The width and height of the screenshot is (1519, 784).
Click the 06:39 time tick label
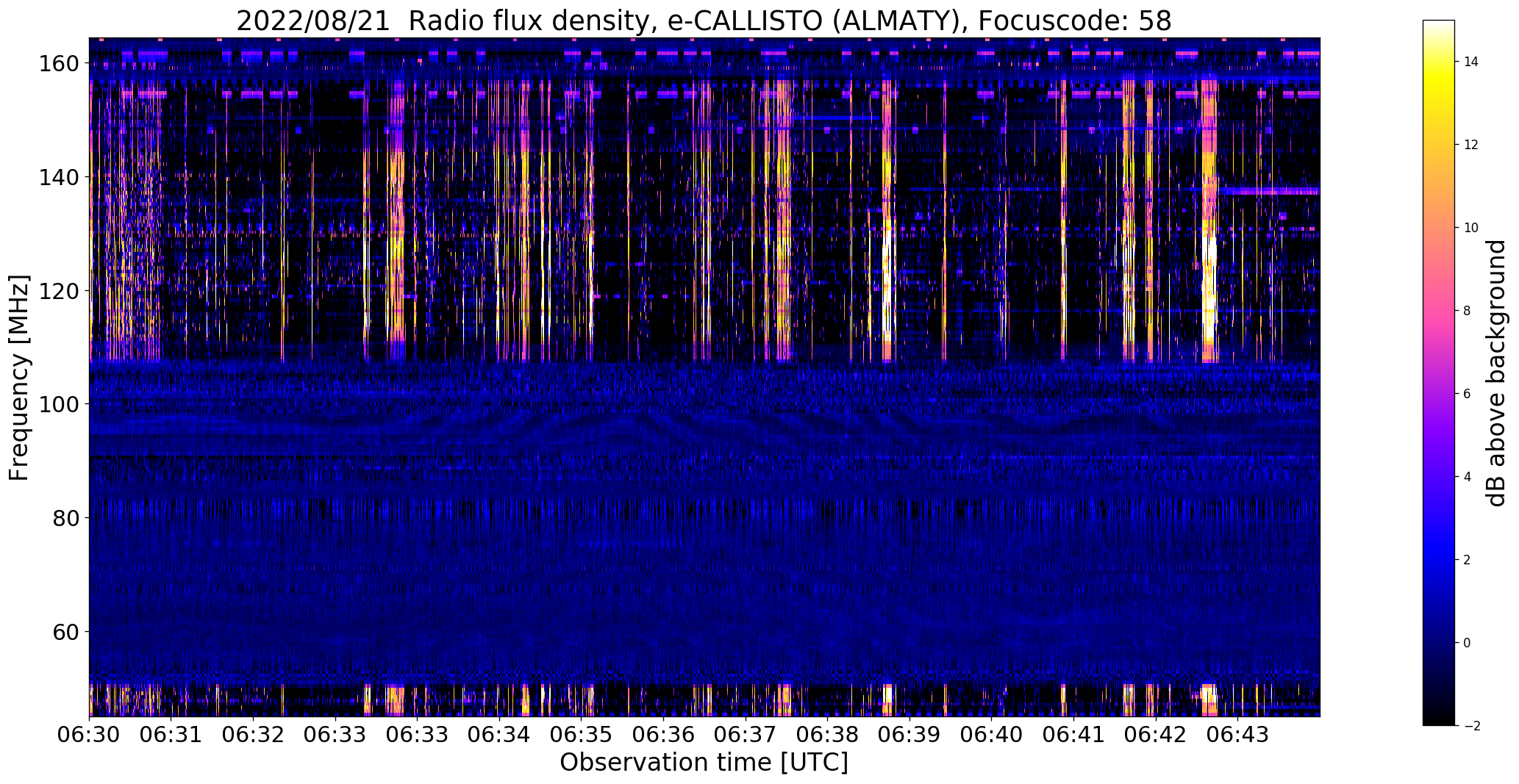point(909,735)
